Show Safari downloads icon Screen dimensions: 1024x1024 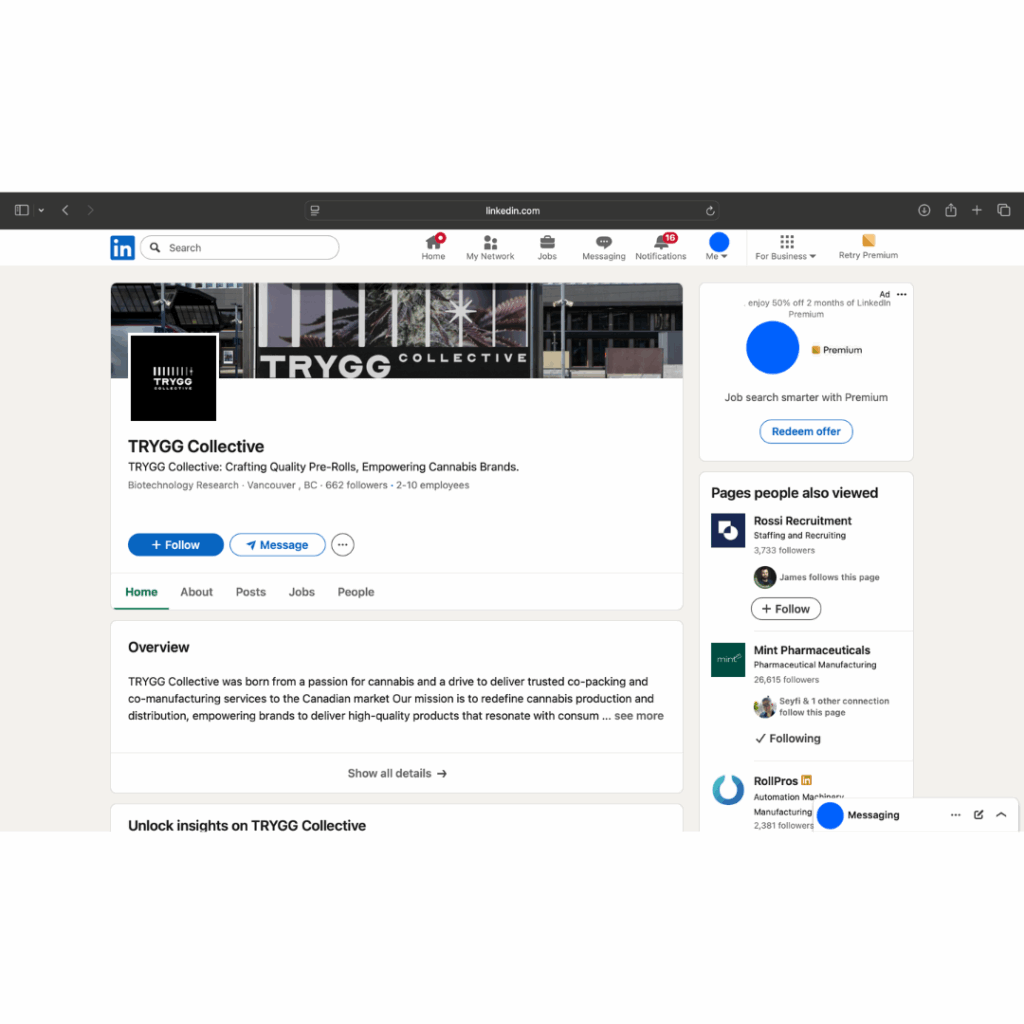(924, 210)
